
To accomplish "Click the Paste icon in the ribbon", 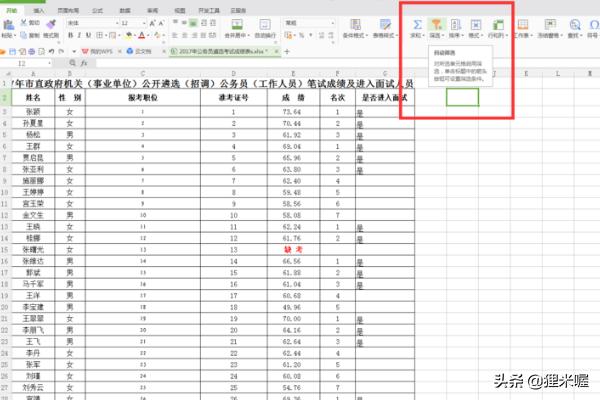I will (x=8, y=25).
